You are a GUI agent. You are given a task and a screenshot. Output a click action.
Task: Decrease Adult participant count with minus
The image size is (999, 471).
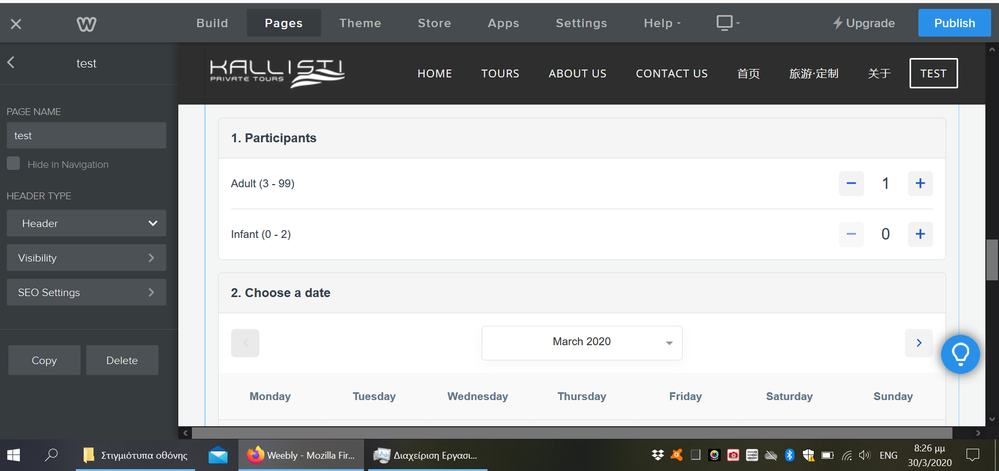851,184
